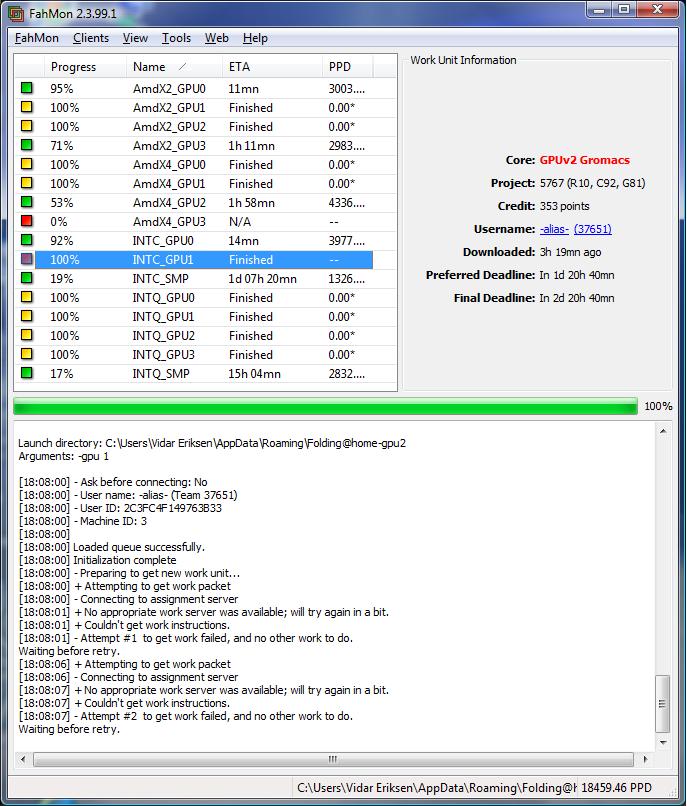The width and height of the screenshot is (687, 806).
Task: Select the highlighted INTC_GPU1 client name
Action: tap(163, 260)
